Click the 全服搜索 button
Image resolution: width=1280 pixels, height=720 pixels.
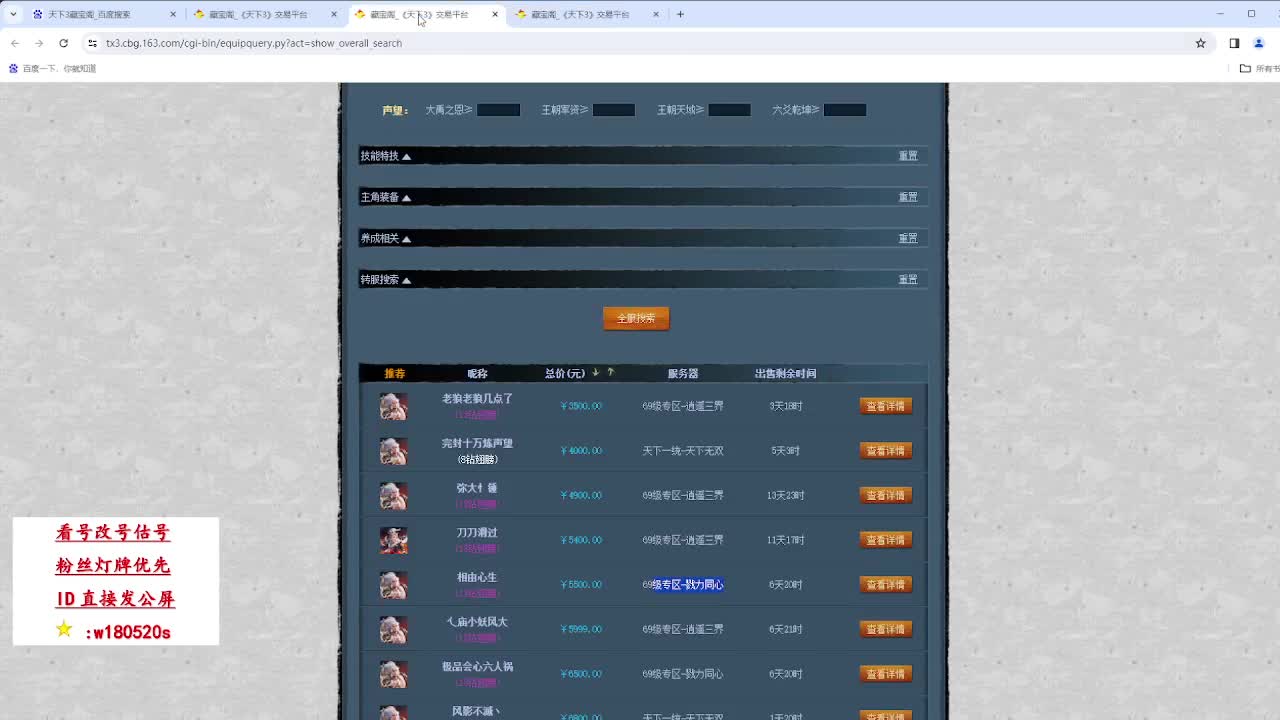click(636, 318)
